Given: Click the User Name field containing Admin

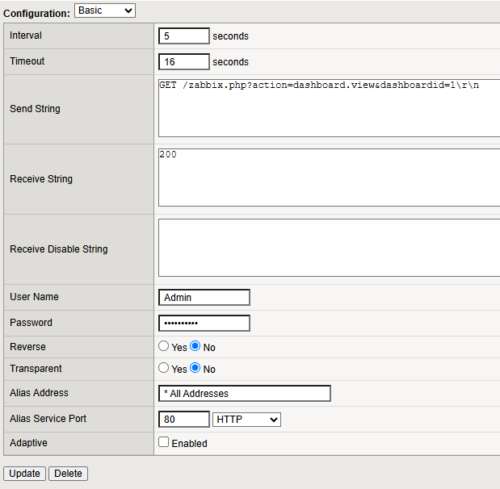Looking at the screenshot, I should [204, 297].
